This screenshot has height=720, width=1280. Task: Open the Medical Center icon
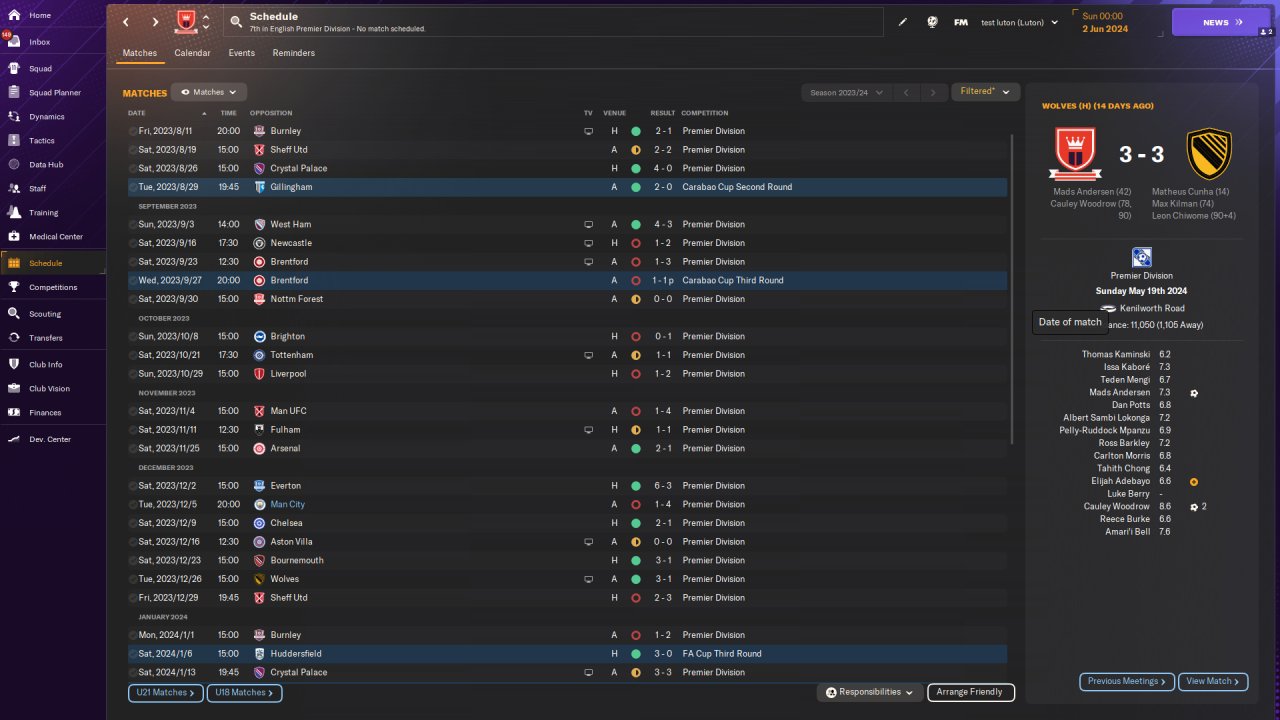[13, 237]
